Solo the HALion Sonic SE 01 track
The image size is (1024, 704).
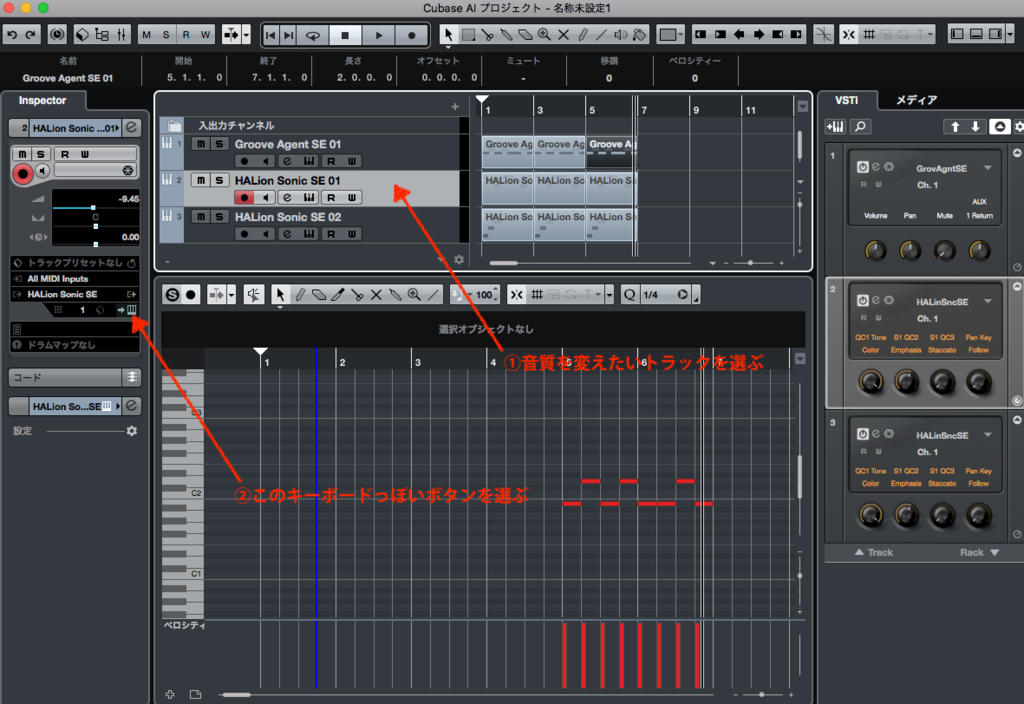tap(219, 180)
